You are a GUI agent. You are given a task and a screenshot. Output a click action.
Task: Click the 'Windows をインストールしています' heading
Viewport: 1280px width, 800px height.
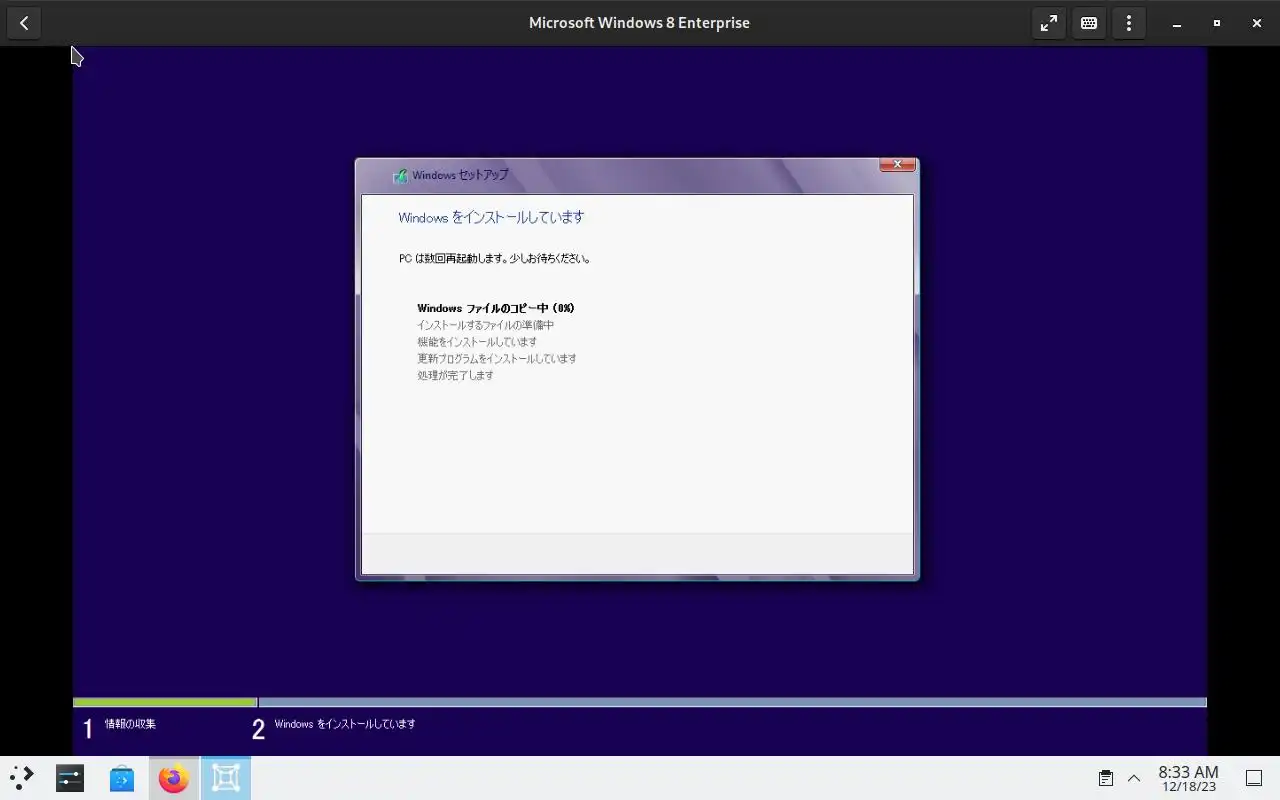491,217
